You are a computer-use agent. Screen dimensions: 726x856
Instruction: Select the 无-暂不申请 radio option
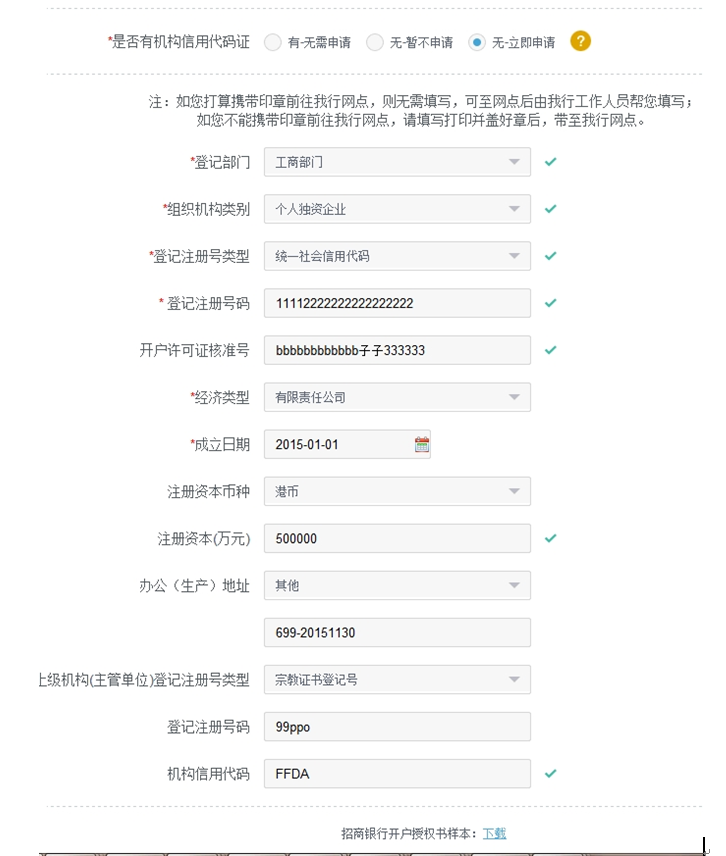pos(375,42)
